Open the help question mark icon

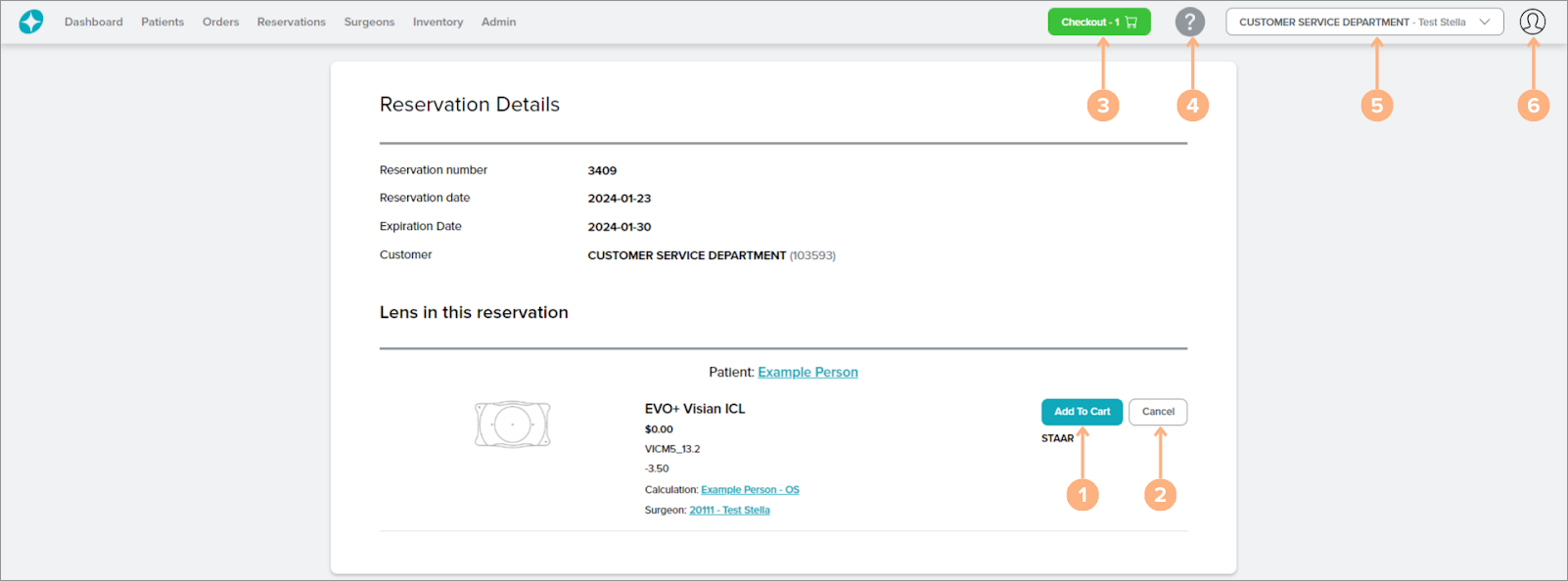pyautogui.click(x=1189, y=22)
